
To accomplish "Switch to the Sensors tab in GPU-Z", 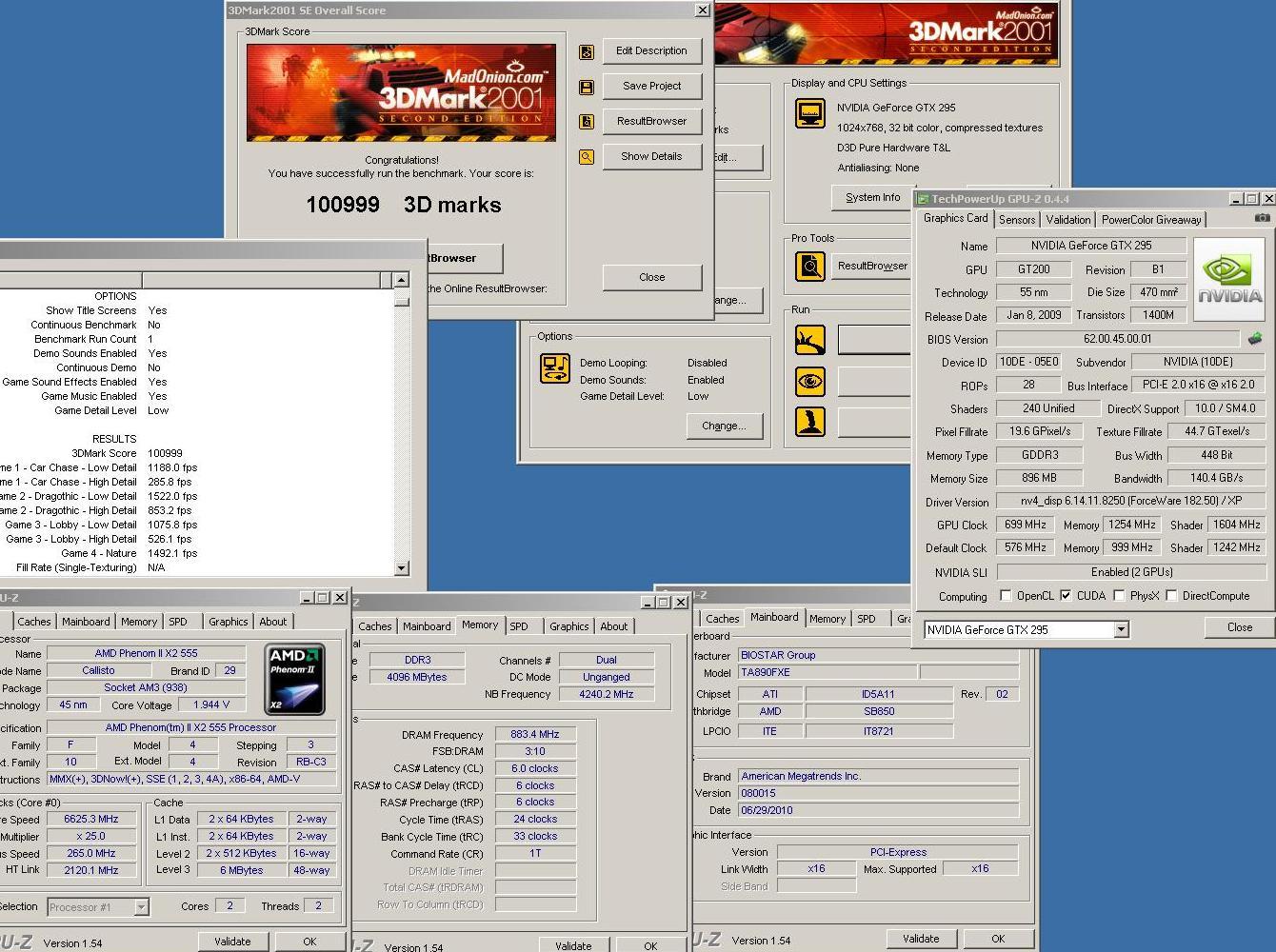I will (x=1017, y=220).
